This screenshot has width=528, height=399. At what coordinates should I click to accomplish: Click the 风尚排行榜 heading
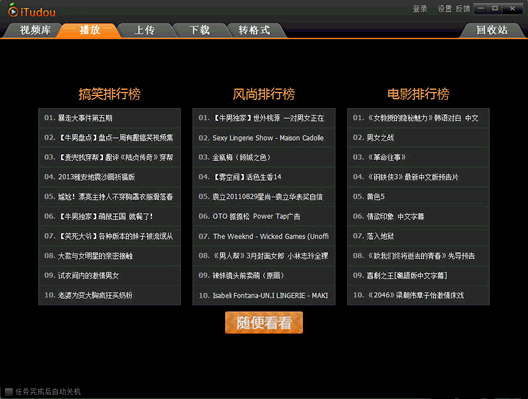[264, 94]
